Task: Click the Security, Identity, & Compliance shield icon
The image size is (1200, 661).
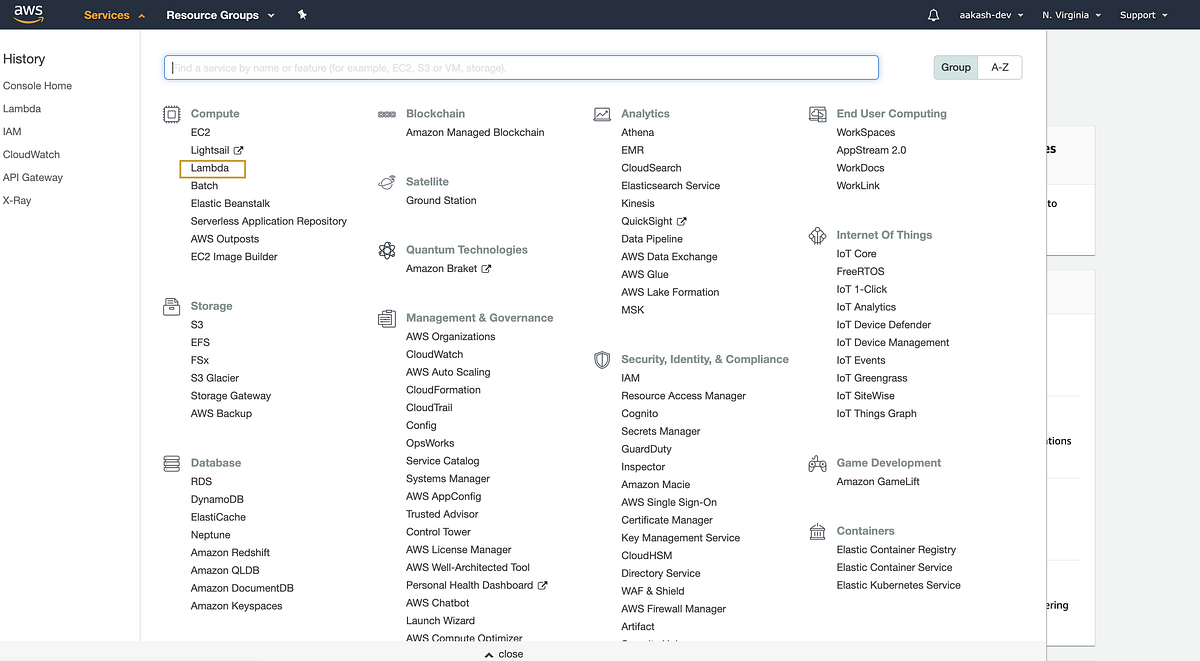Action: click(x=601, y=360)
